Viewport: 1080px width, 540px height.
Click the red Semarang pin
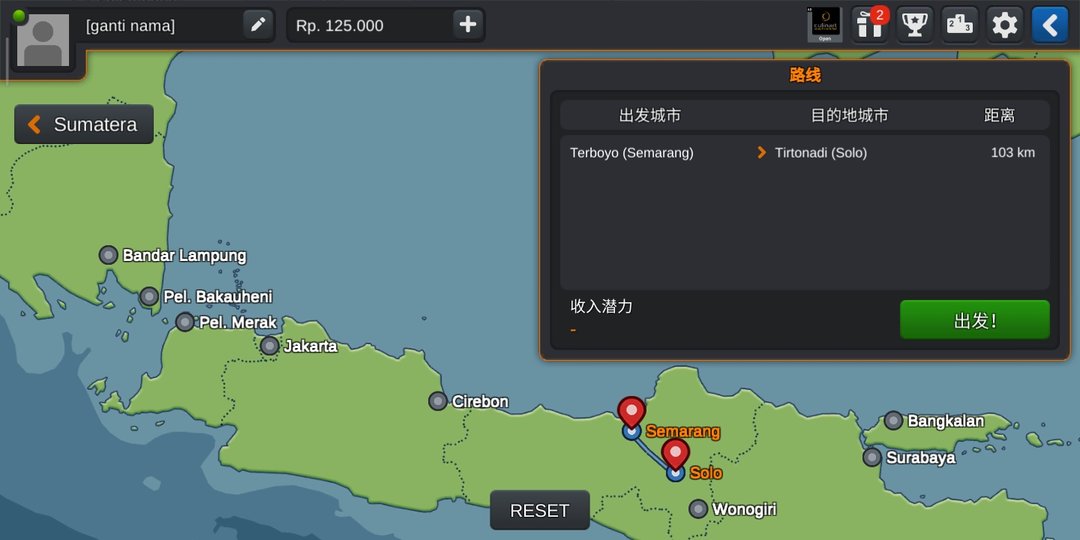[631, 412]
